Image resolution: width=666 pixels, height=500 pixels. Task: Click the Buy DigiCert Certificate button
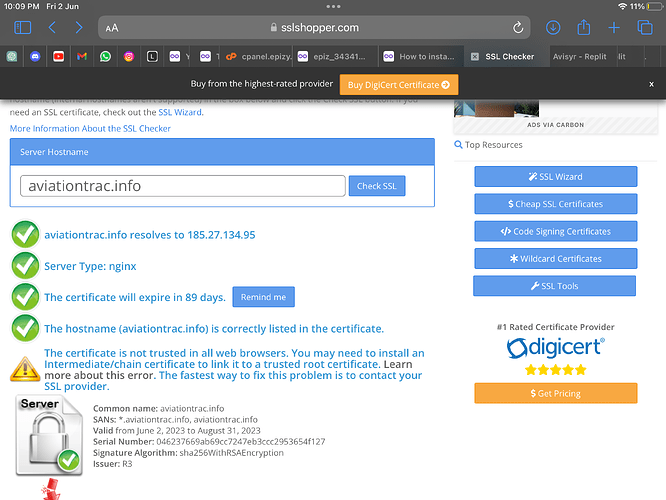coord(399,85)
